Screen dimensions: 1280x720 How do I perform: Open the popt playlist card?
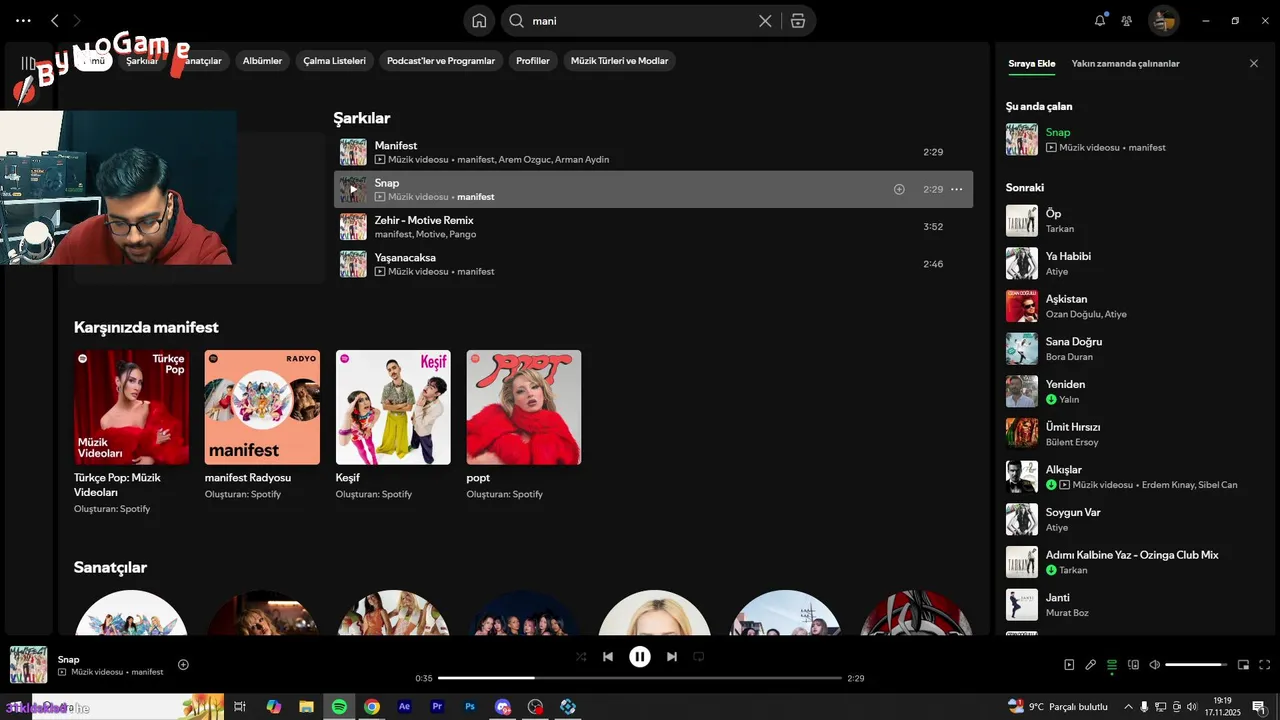[524, 425]
